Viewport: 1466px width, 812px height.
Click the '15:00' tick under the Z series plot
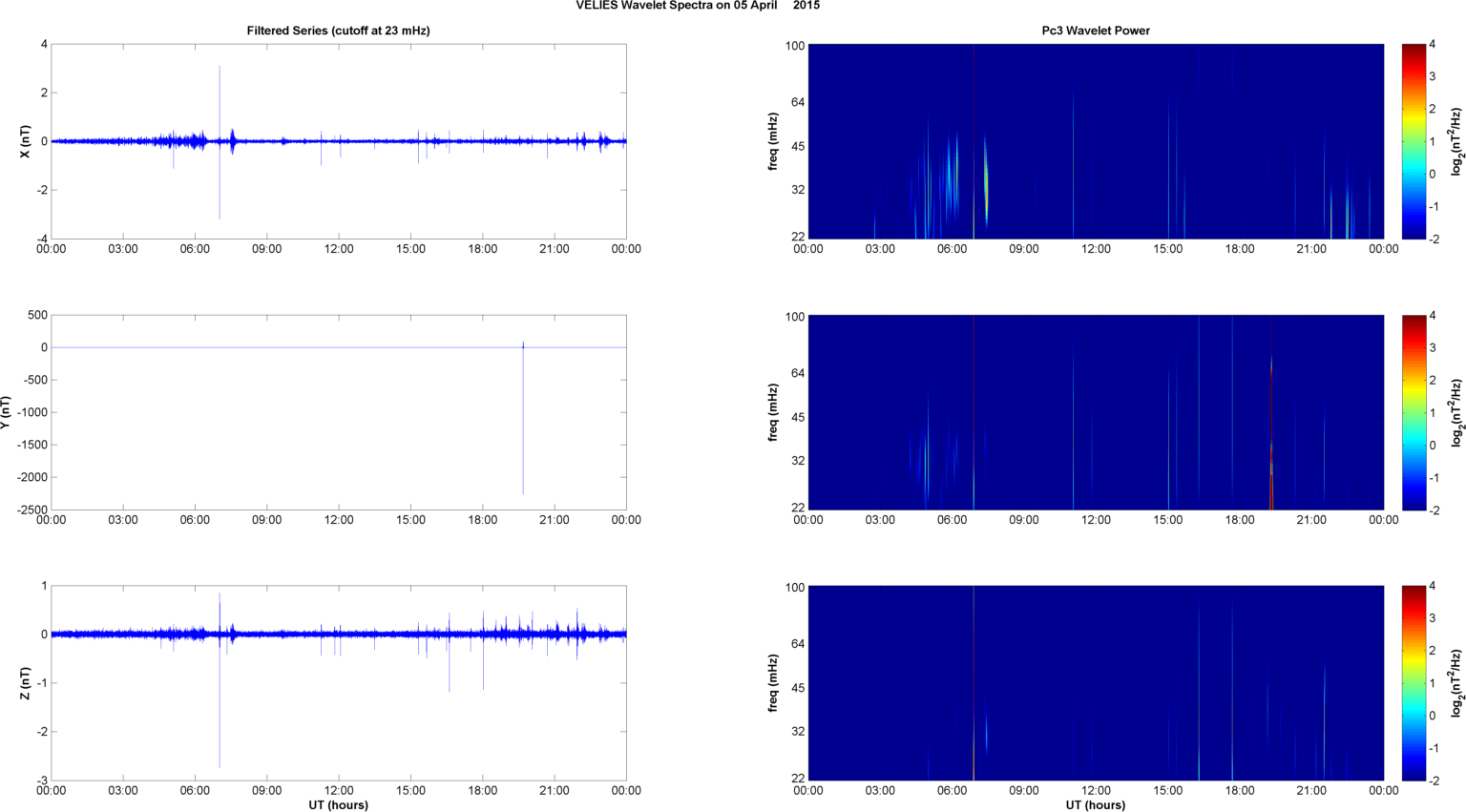coord(410,790)
